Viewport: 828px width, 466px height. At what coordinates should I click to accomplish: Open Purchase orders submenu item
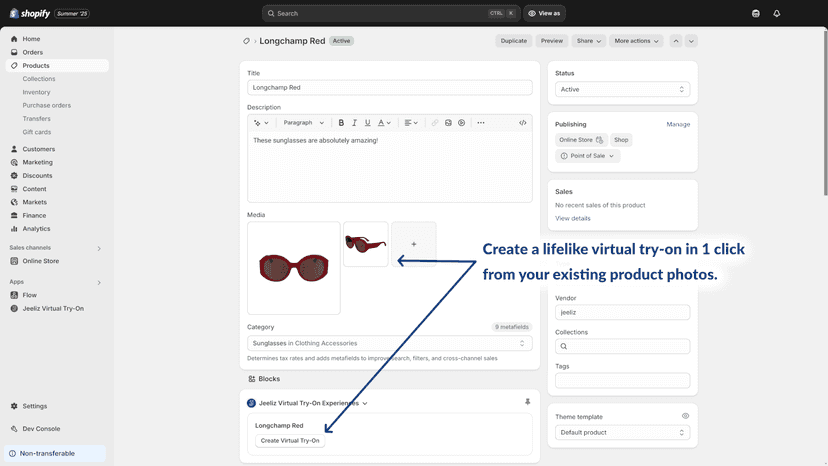click(x=46, y=105)
